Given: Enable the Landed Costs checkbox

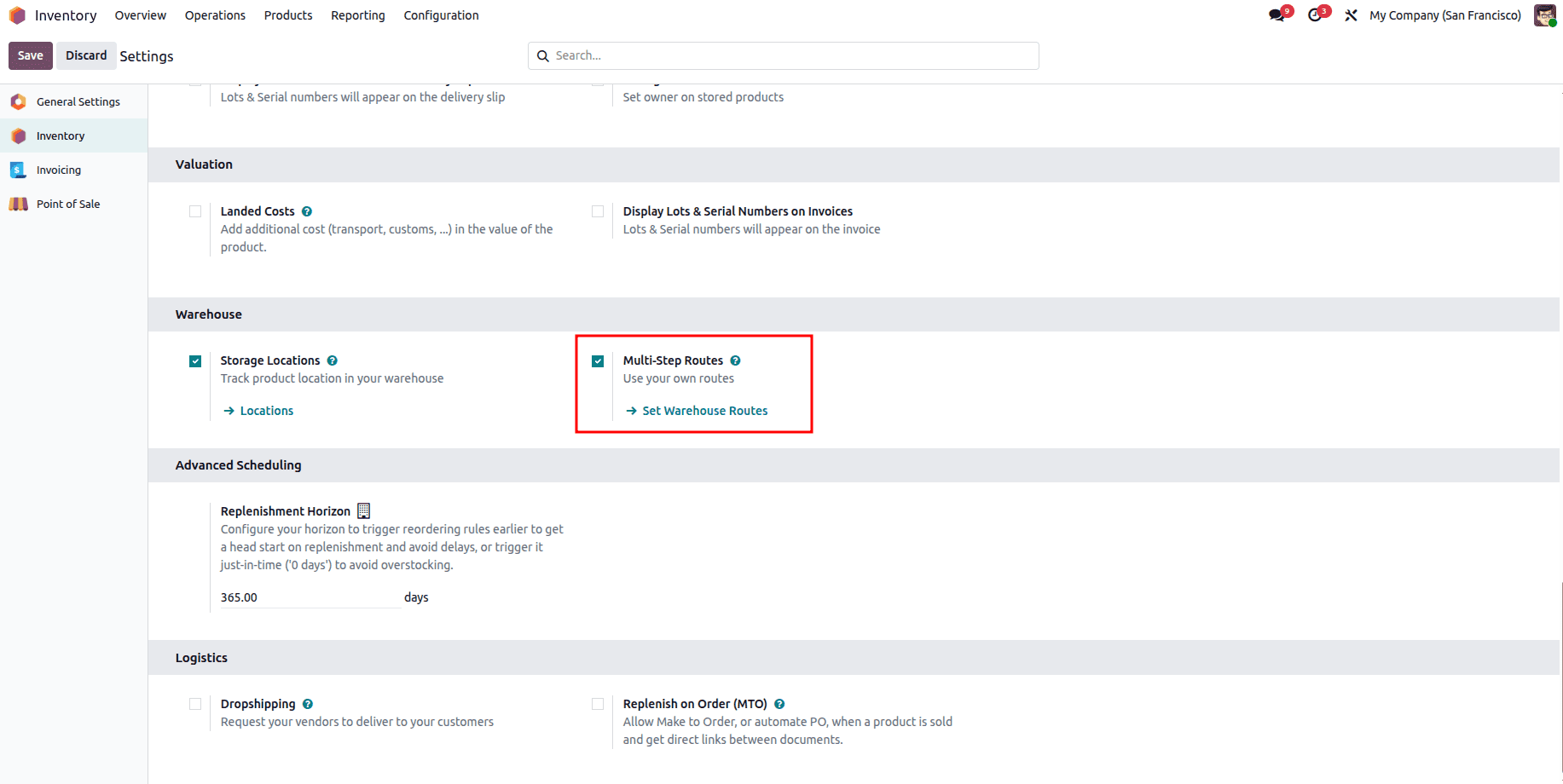Looking at the screenshot, I should coord(195,211).
